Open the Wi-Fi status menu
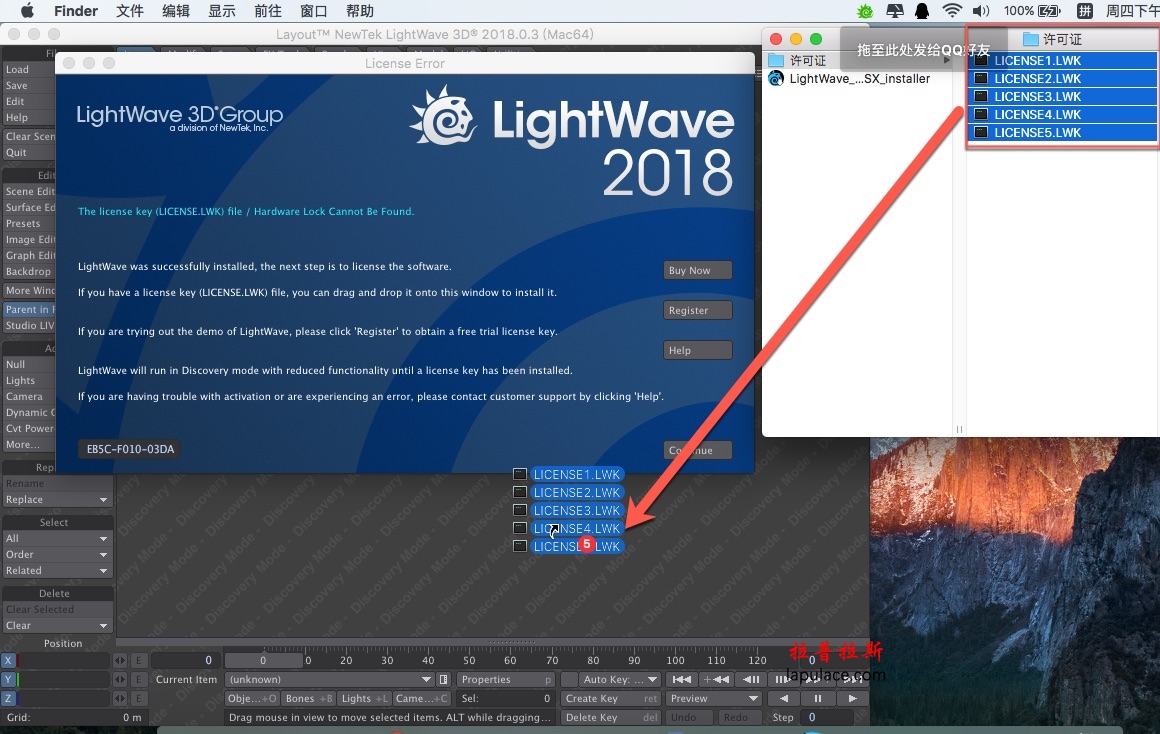Screen dimensions: 1160x734 click(x=951, y=11)
